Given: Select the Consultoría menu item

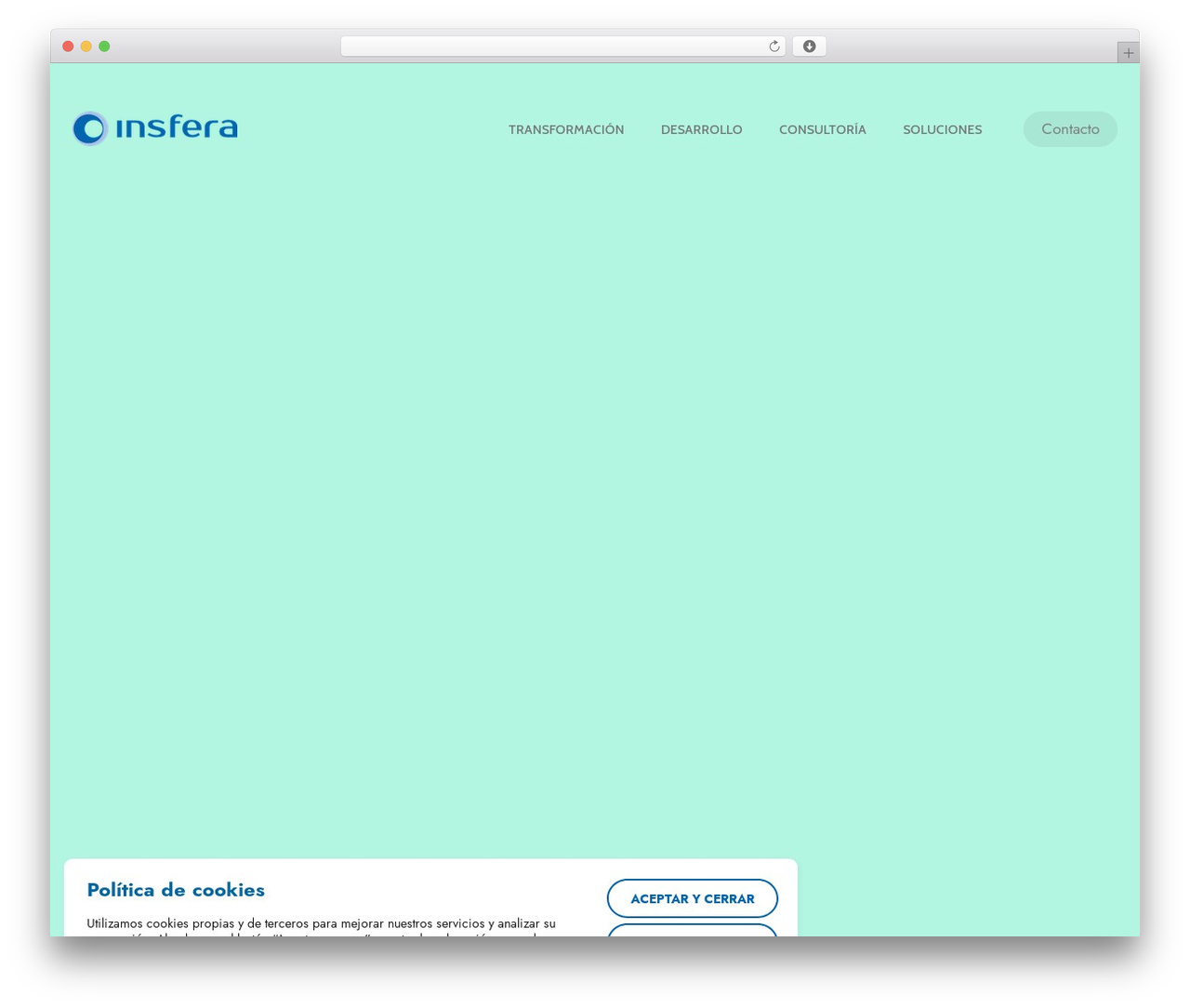Looking at the screenshot, I should pyautogui.click(x=823, y=129).
